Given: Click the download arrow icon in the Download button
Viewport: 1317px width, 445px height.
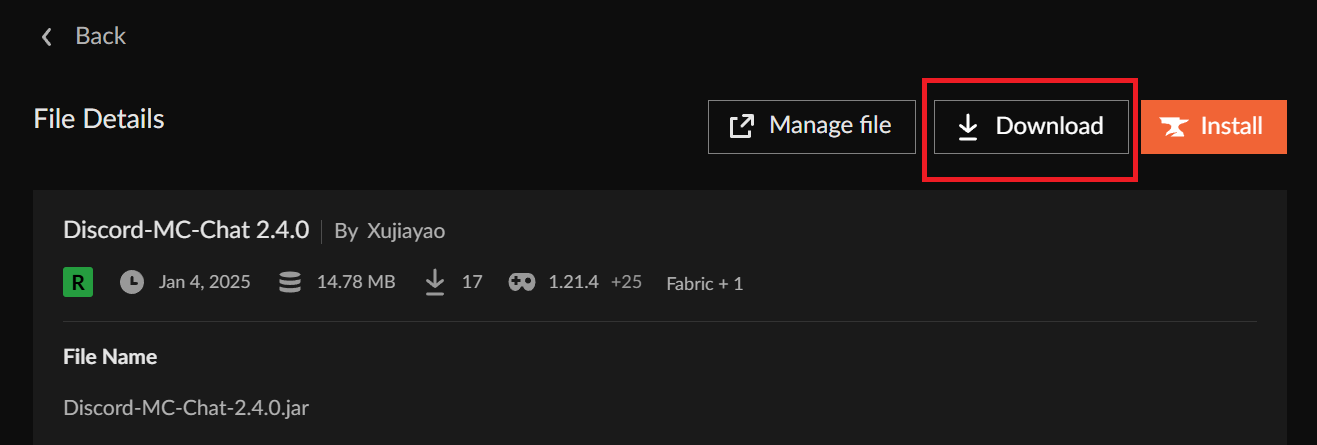Looking at the screenshot, I should [x=967, y=127].
